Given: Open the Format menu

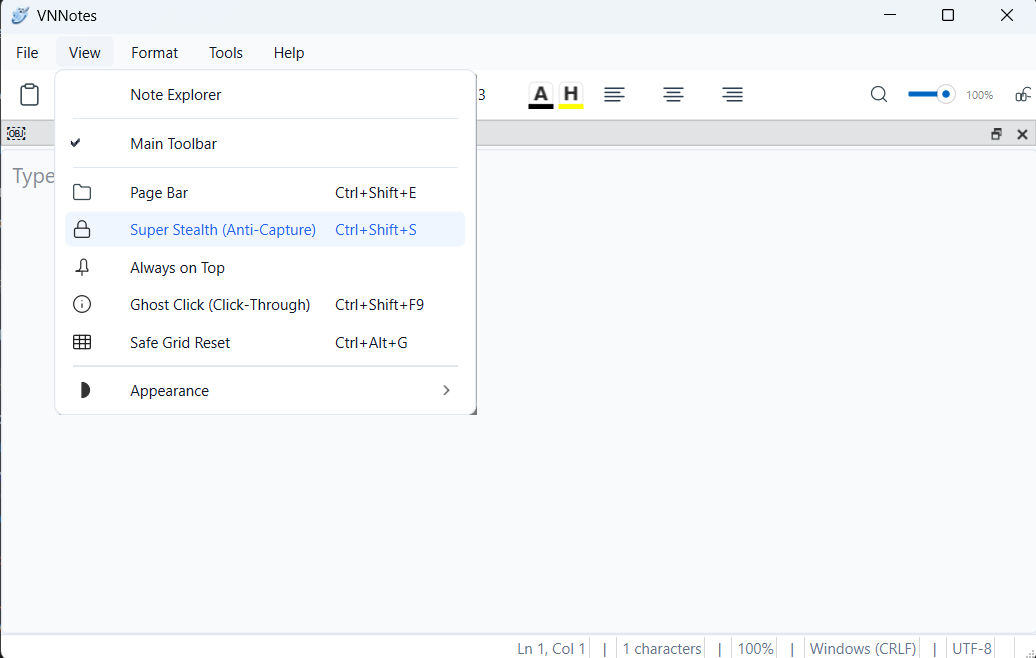Looking at the screenshot, I should tap(154, 52).
